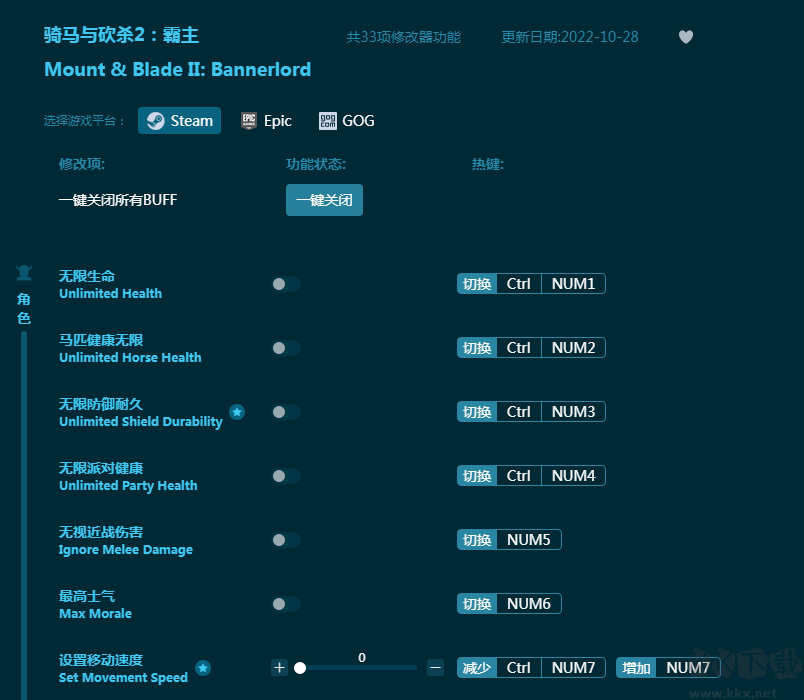
Task: Click Ctrl key field beside 减少
Action: 518,668
